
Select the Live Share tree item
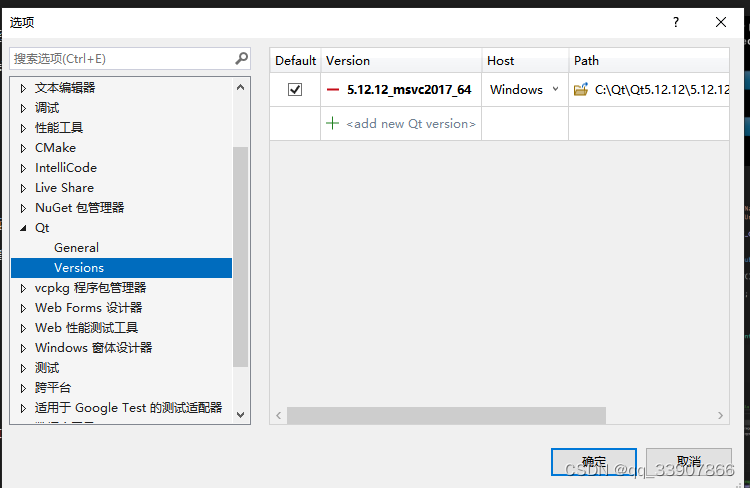[x=65, y=188]
